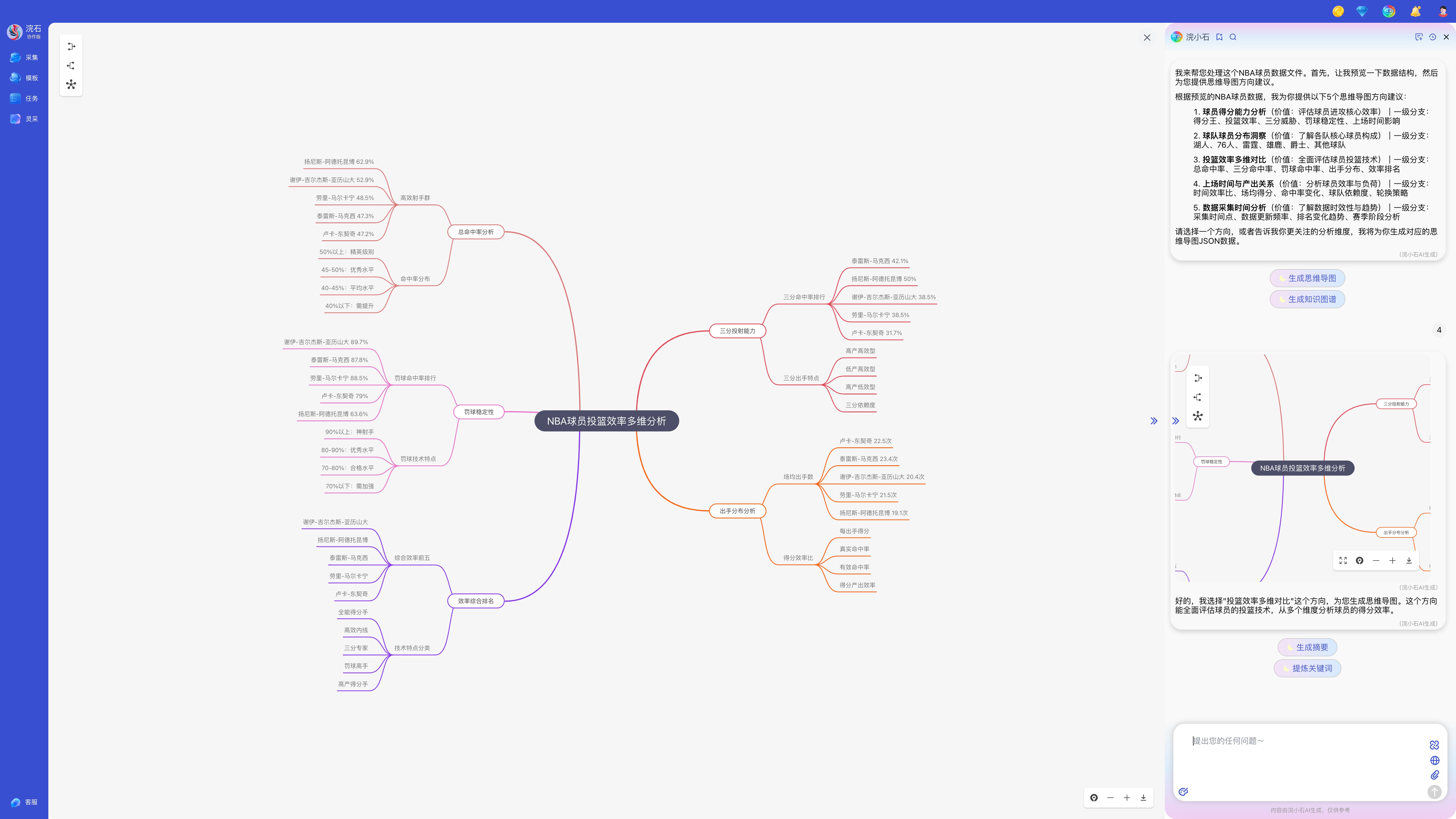Start a new chat conversation icon
1456x819 pixels.
coord(1419,37)
